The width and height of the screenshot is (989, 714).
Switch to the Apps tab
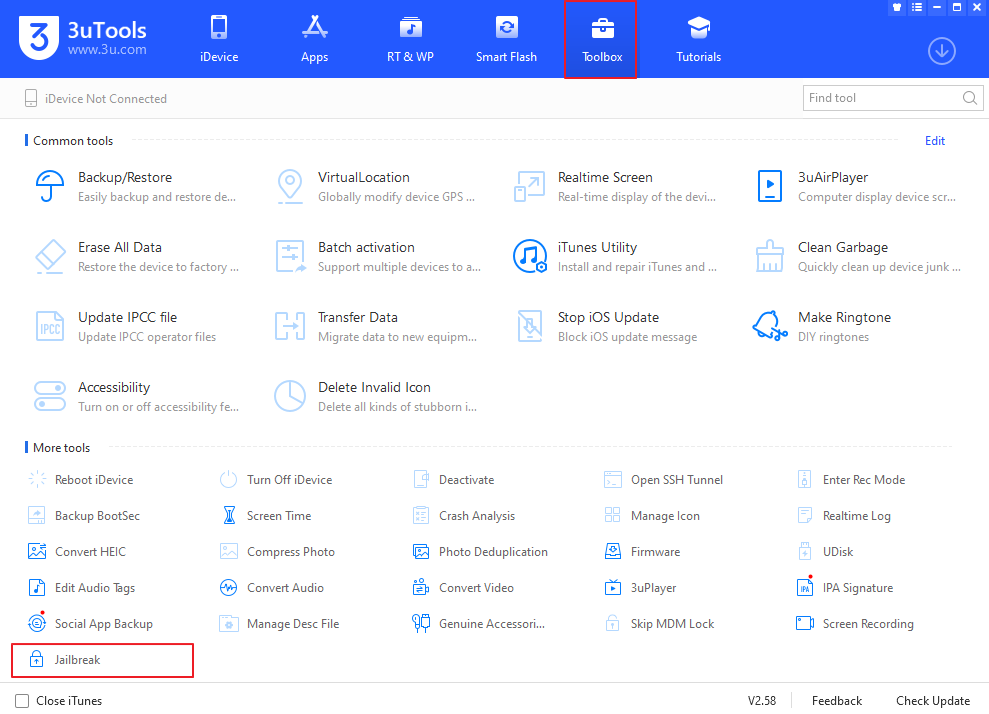314,39
